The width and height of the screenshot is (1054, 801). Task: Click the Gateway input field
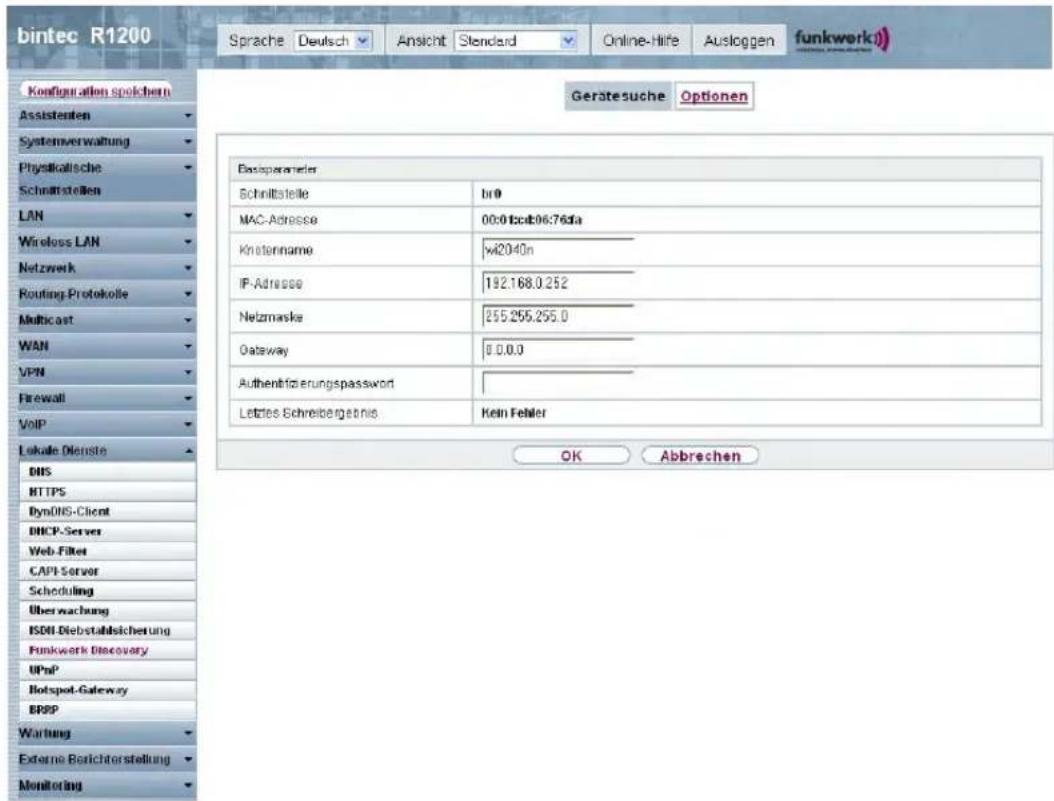pos(558,349)
